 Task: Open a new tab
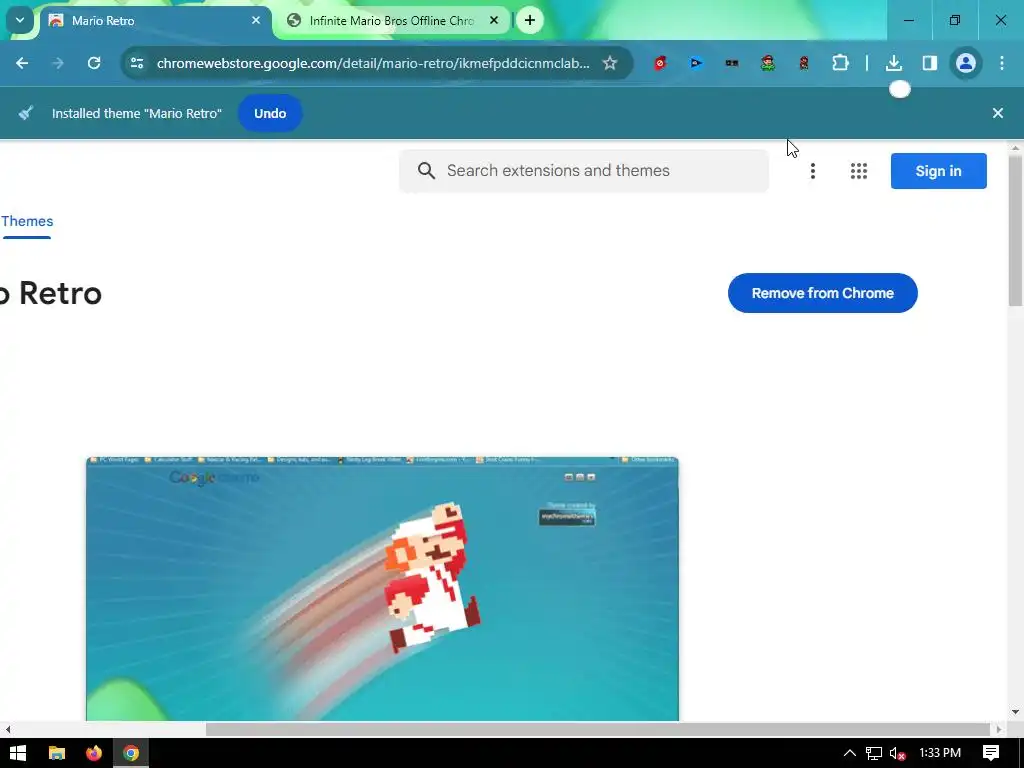tap(530, 20)
